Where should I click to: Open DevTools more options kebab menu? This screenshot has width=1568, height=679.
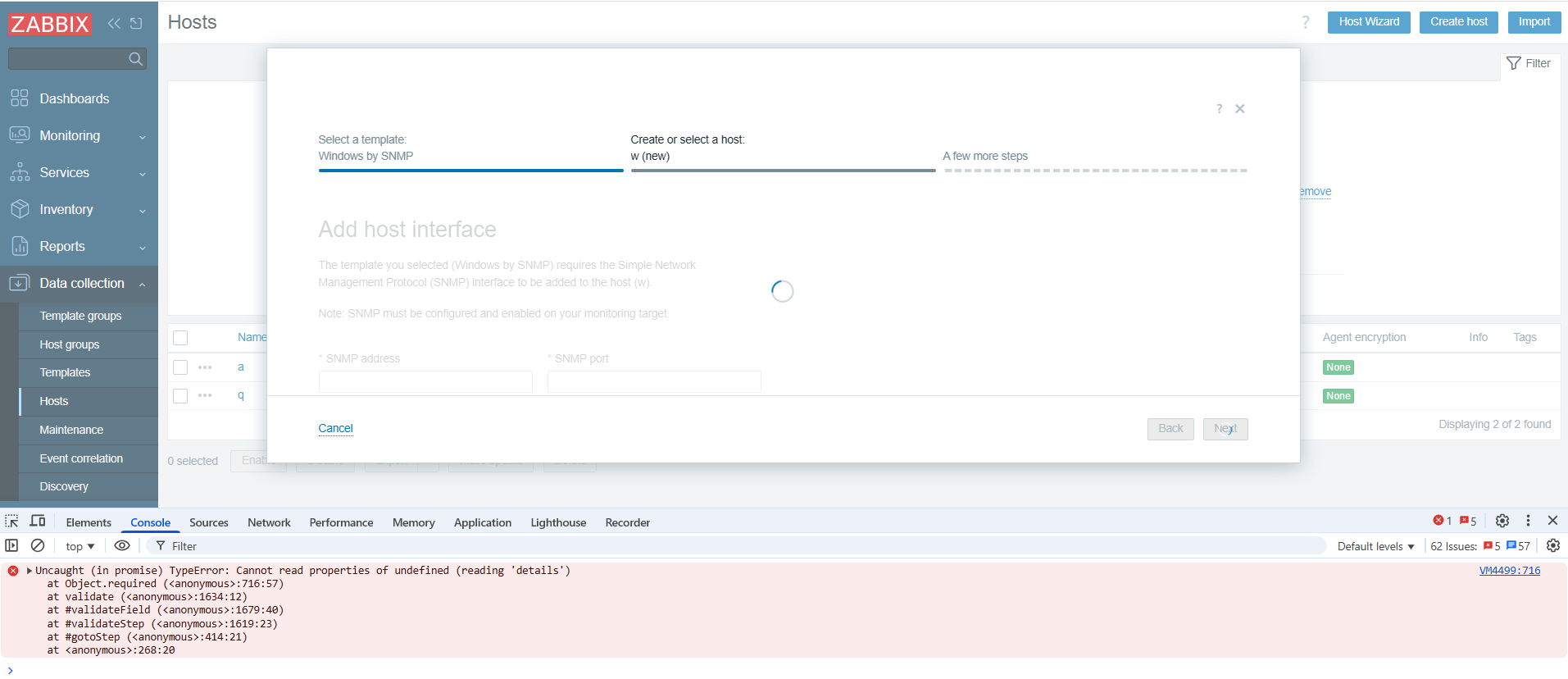(1528, 521)
